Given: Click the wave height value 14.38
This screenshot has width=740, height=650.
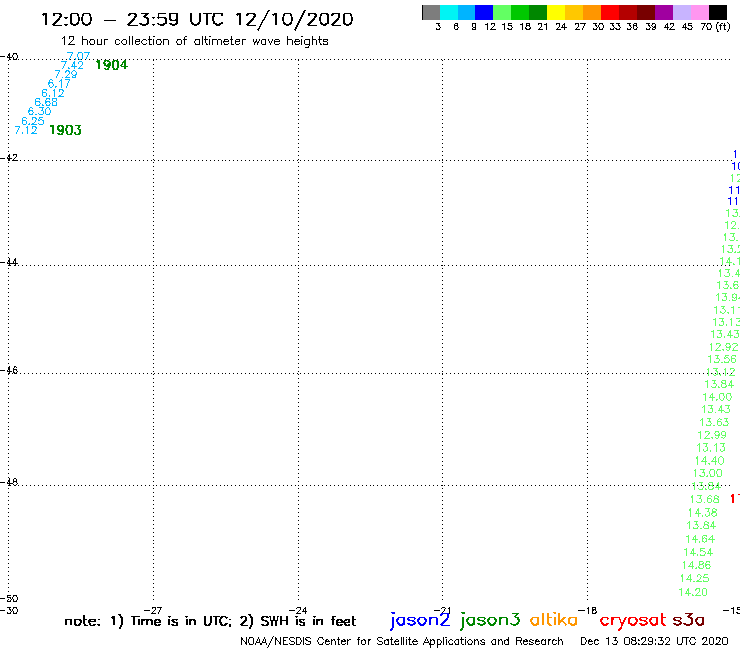Looking at the screenshot, I should click(702, 513).
